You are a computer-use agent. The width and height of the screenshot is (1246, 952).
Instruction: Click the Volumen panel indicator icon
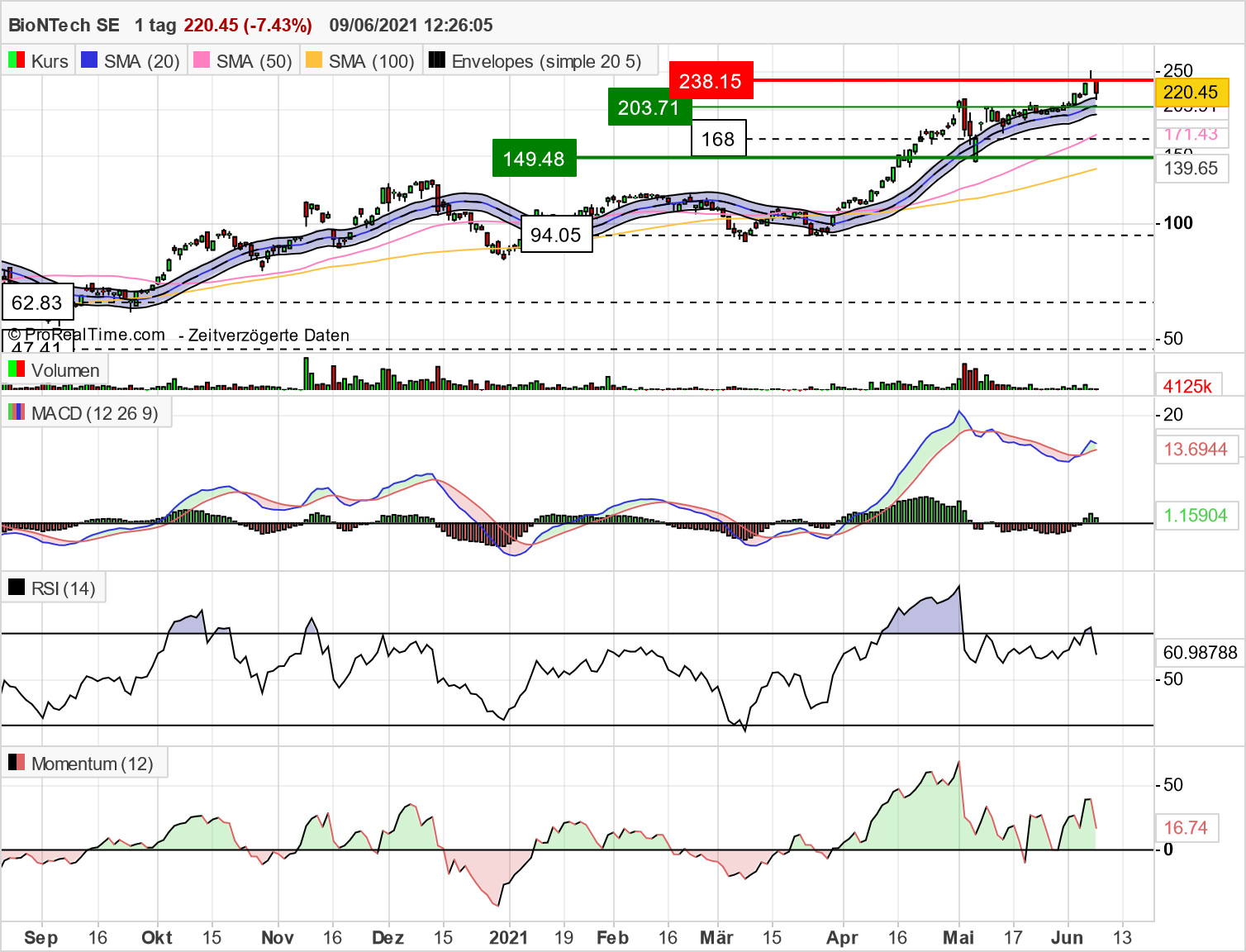pos(16,370)
